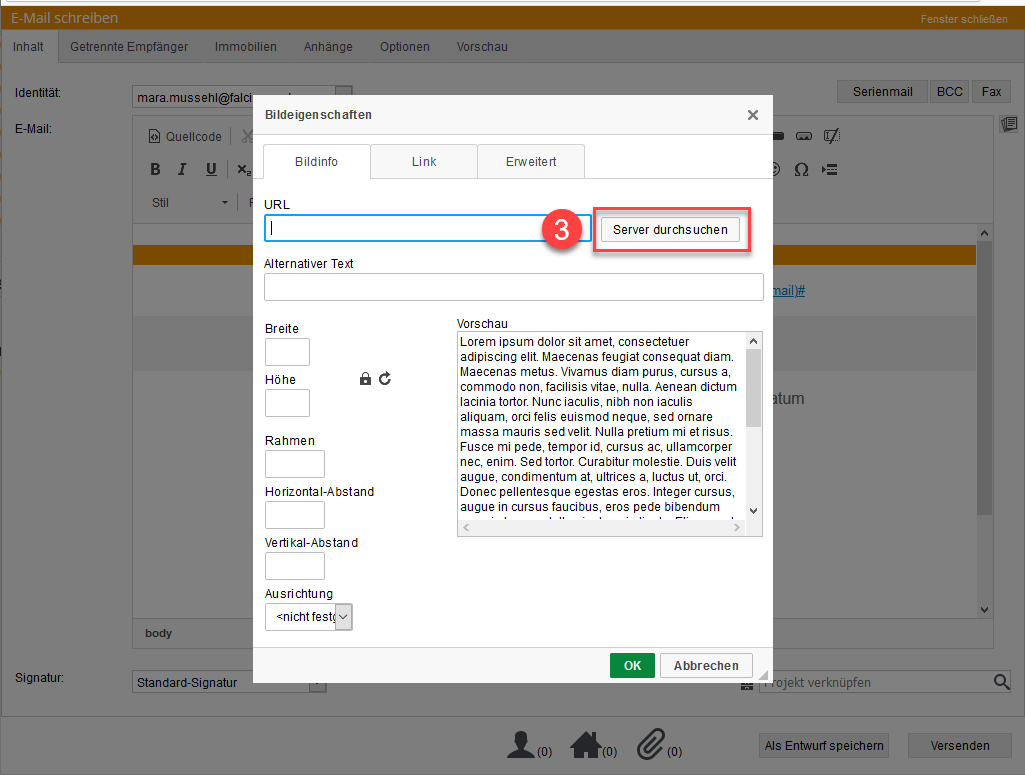Switch to the Link tab
The image size is (1025, 775).
424,161
